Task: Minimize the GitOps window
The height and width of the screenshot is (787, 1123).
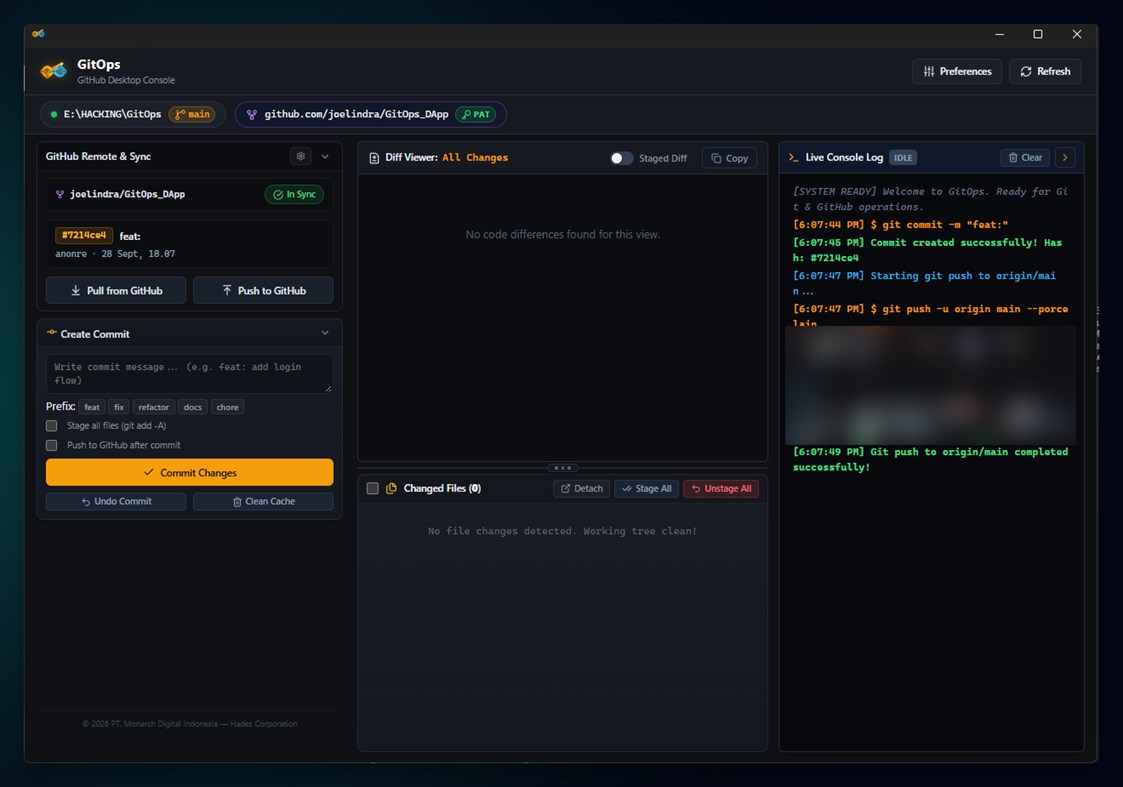Action: [x=1000, y=34]
